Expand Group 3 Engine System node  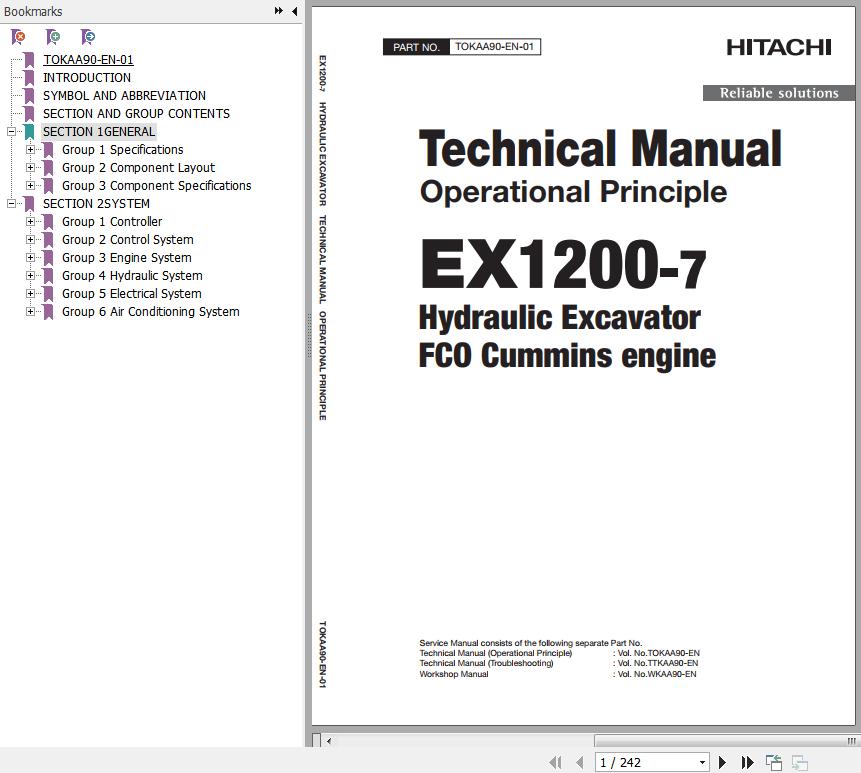coord(30,257)
